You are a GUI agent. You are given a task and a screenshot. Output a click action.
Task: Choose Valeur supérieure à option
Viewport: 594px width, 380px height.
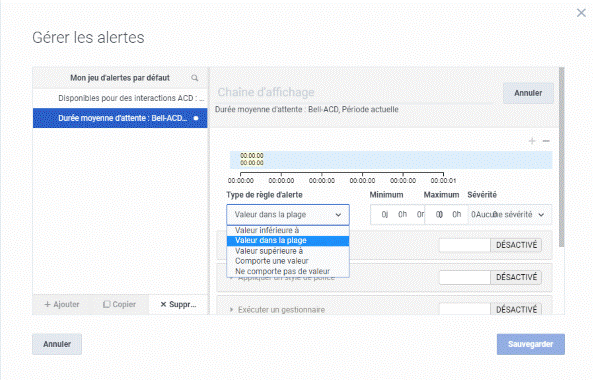click(x=288, y=251)
